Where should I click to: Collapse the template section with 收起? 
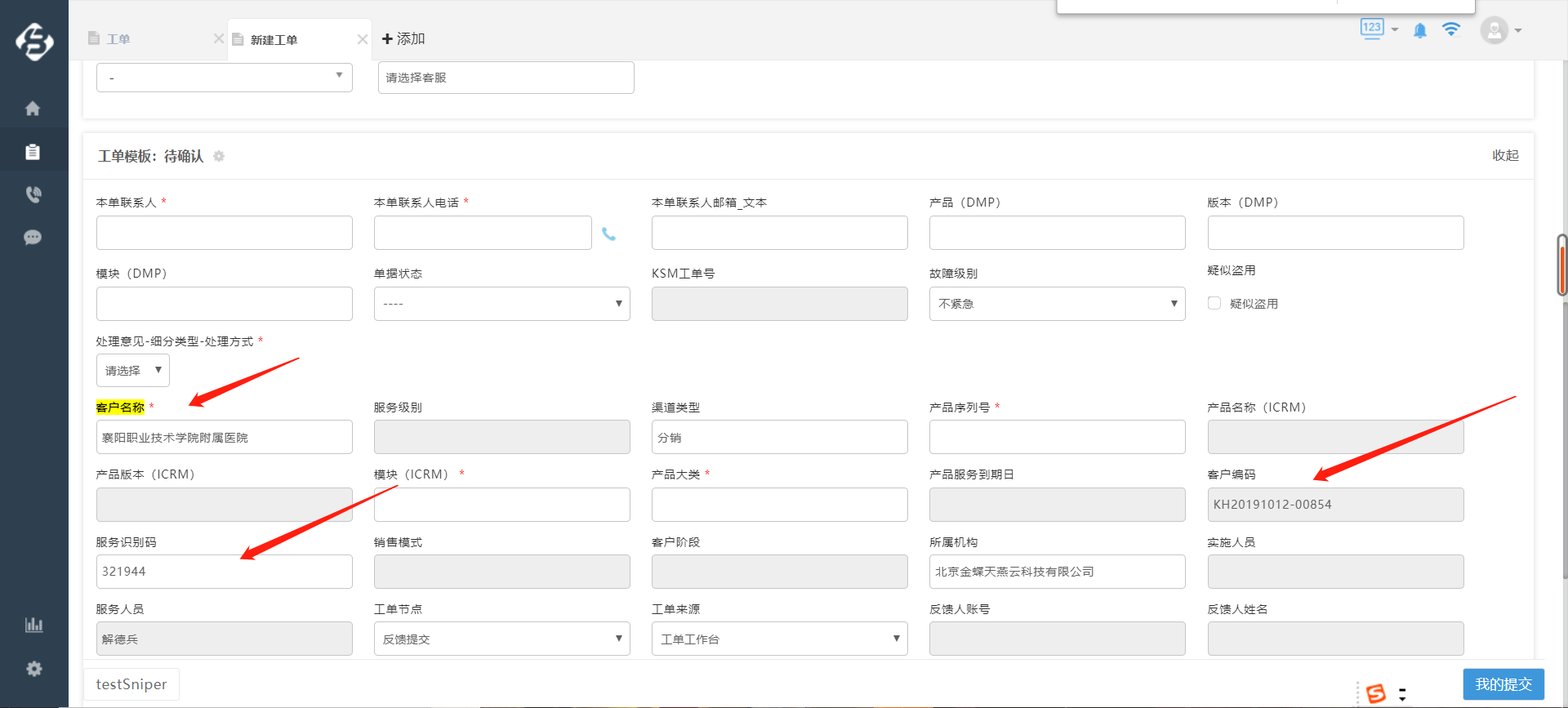1504,155
